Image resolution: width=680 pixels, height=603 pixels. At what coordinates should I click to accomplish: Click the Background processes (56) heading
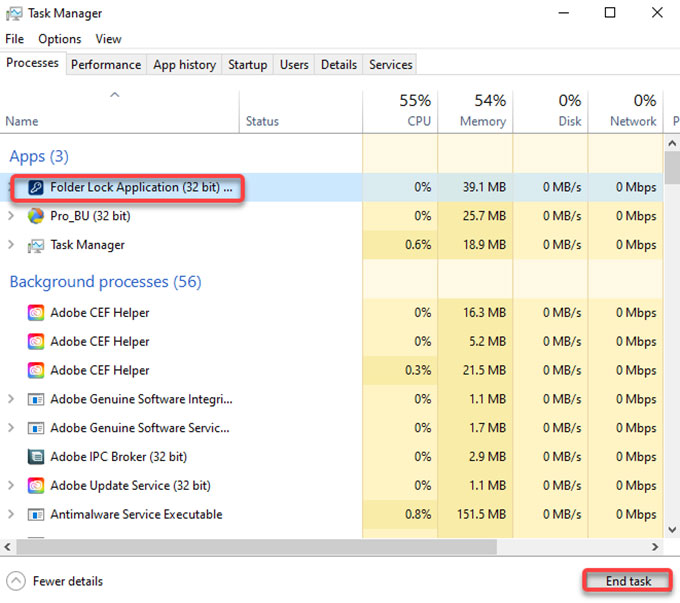(105, 282)
